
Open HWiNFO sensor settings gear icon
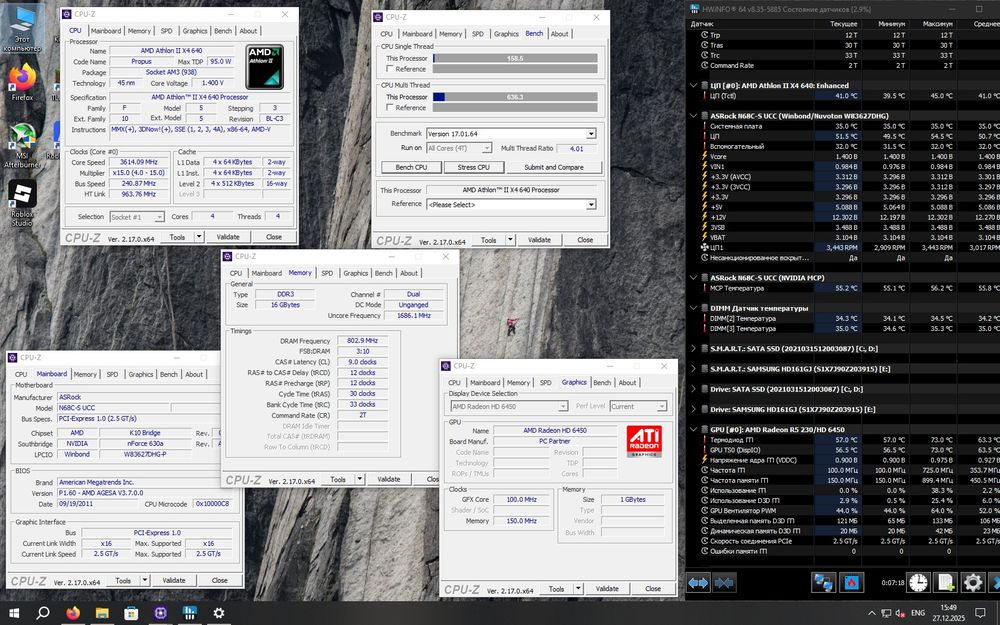tap(973, 582)
